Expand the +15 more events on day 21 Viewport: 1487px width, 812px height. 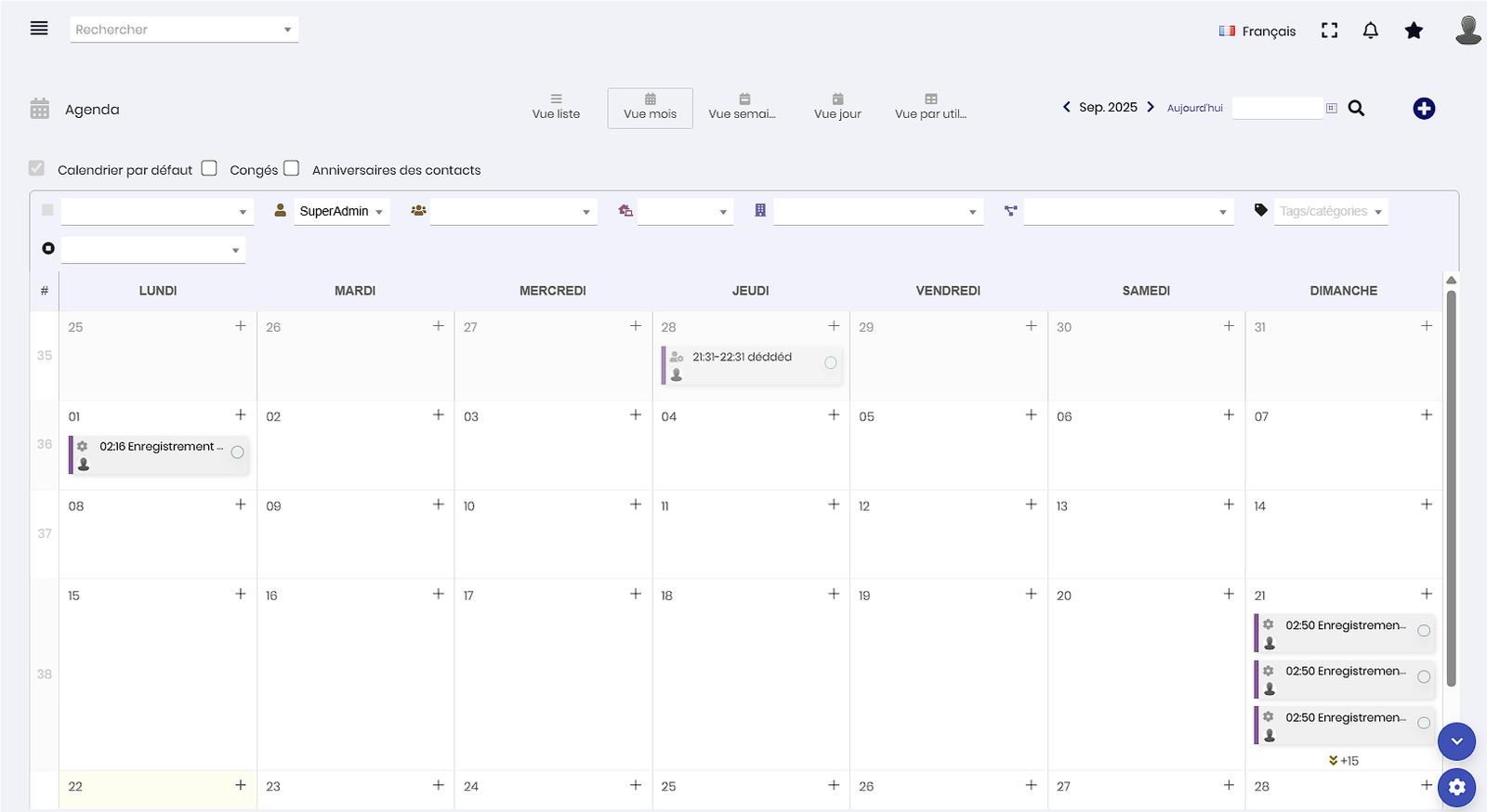(x=1344, y=760)
